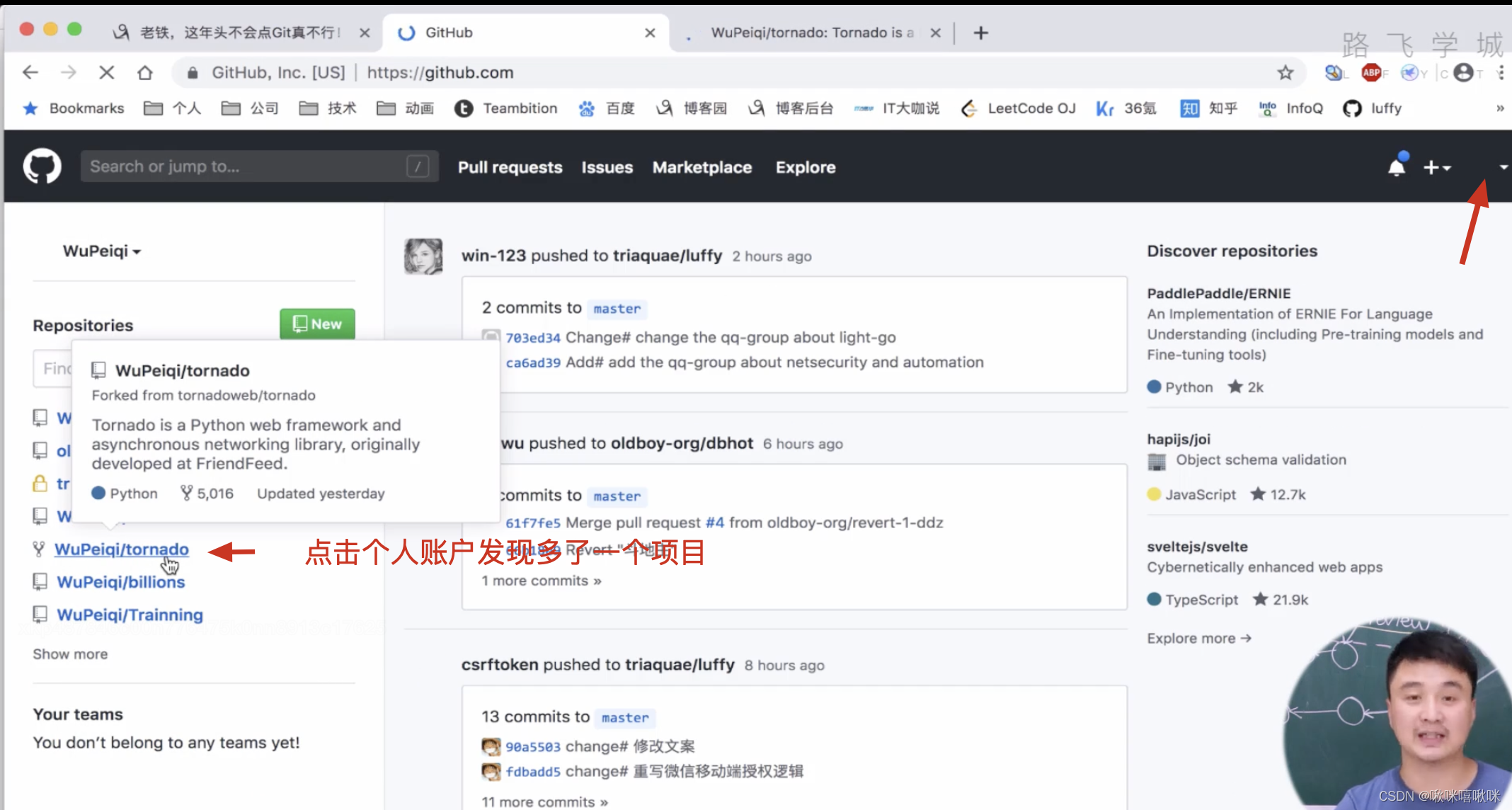Open hapijs/joi repository
Screen dimensions: 1512x810
[1179, 439]
